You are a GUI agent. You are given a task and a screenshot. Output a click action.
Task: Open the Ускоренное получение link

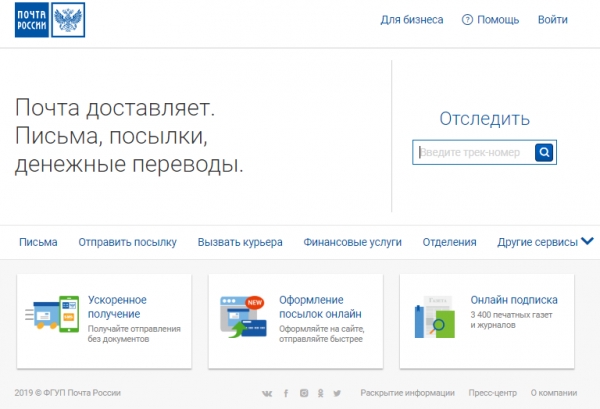point(117,307)
